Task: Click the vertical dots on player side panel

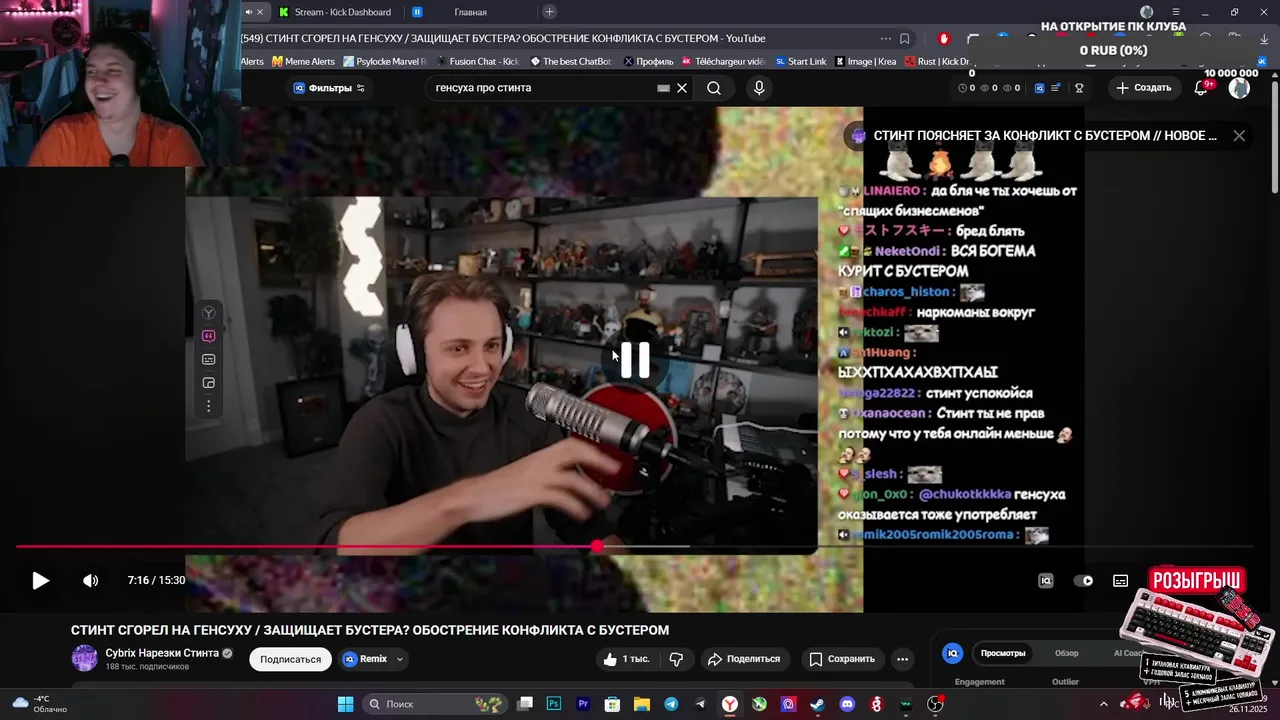Action: coord(208,406)
